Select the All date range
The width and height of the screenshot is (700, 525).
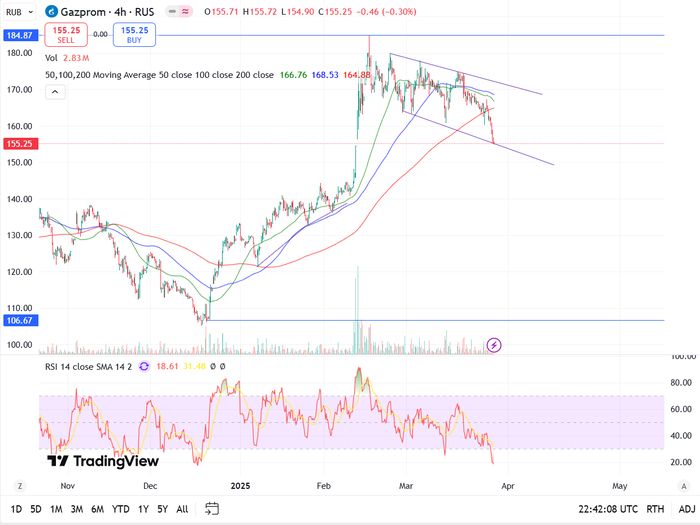point(182,509)
